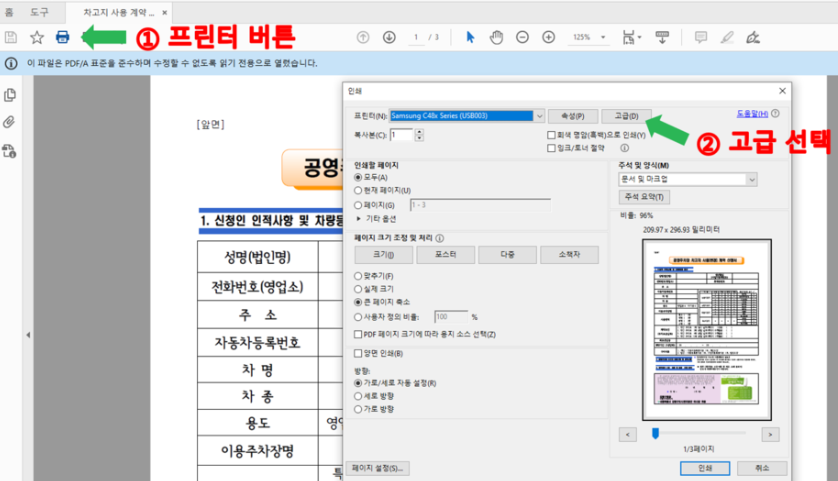Expand the left navigation pane arrow
The image size is (838, 481).
[x=28, y=335]
